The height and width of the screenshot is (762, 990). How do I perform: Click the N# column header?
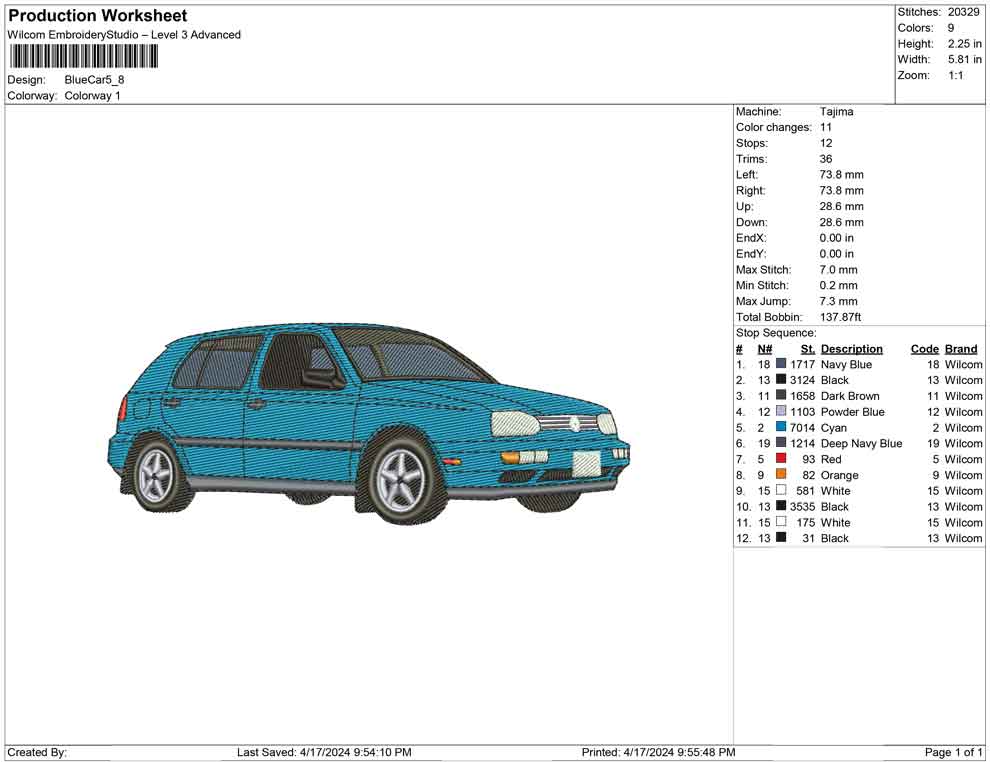[764, 349]
